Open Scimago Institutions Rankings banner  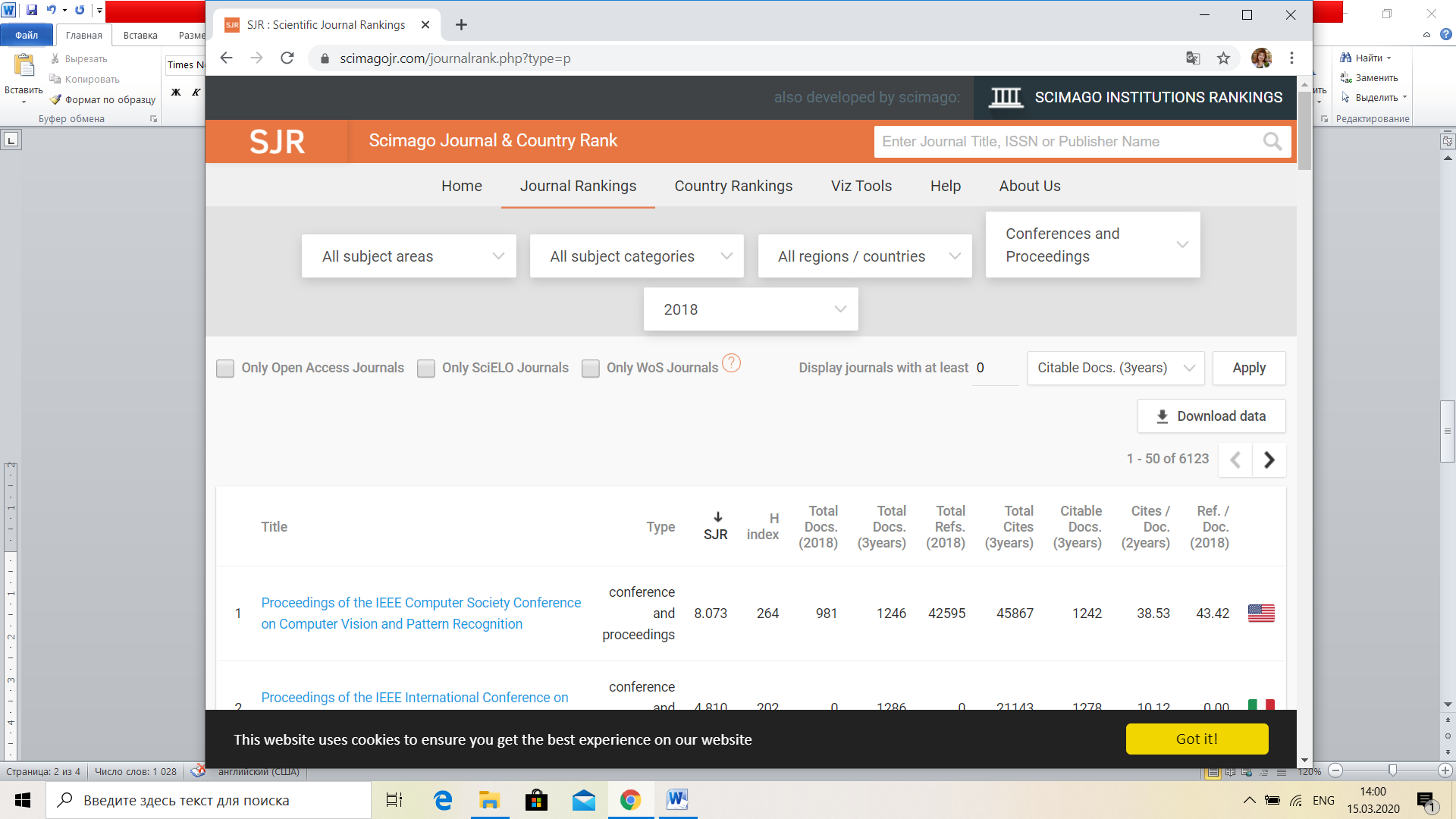click(x=1135, y=97)
